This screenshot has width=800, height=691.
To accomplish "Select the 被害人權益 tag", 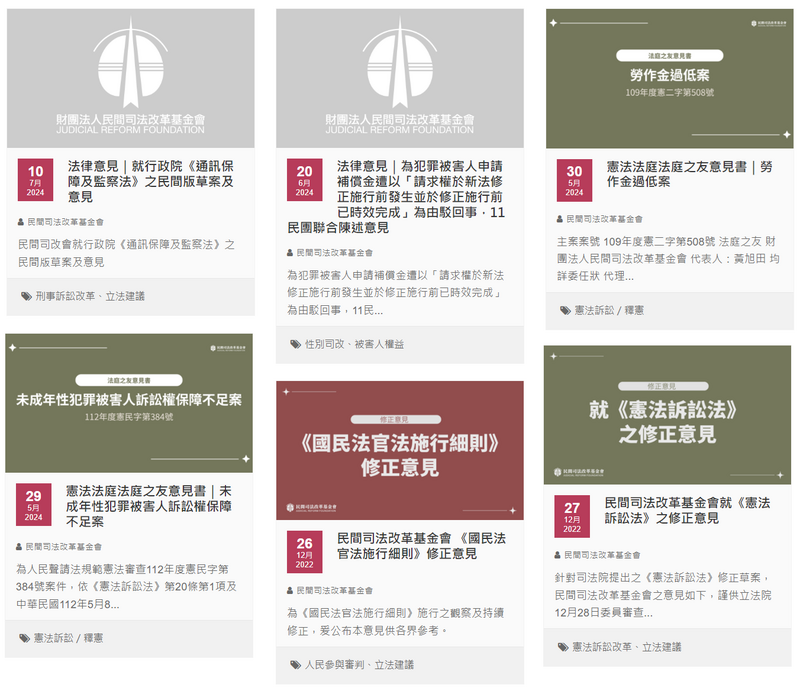I will tap(379, 344).
